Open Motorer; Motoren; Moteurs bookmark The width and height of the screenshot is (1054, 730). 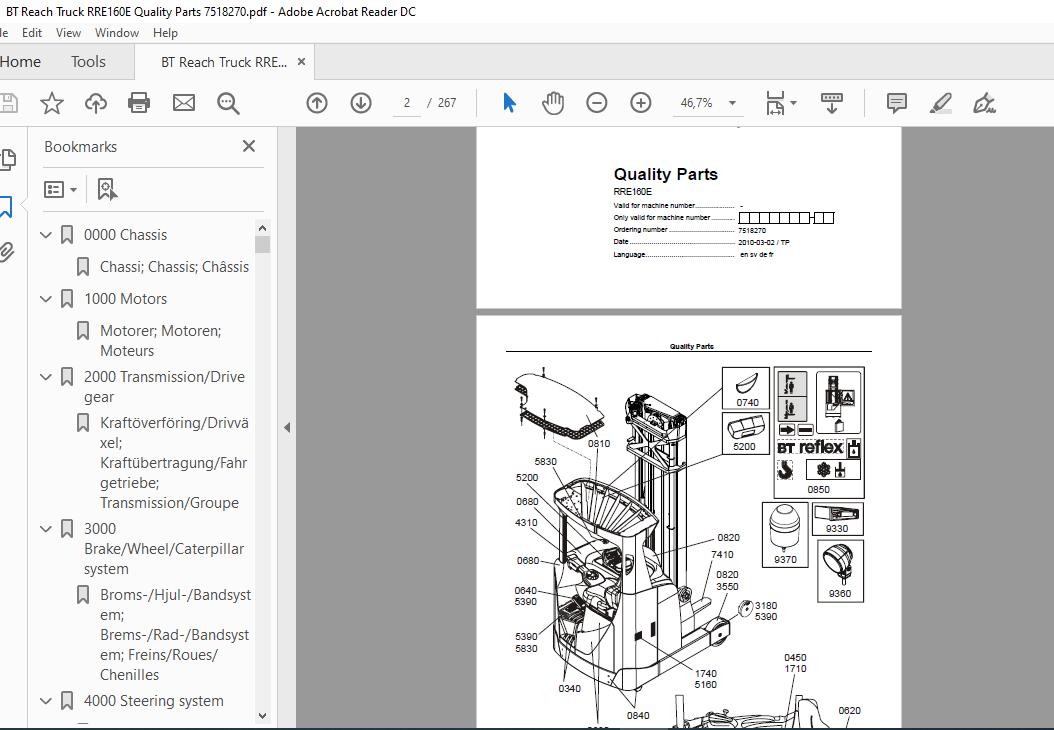point(161,341)
